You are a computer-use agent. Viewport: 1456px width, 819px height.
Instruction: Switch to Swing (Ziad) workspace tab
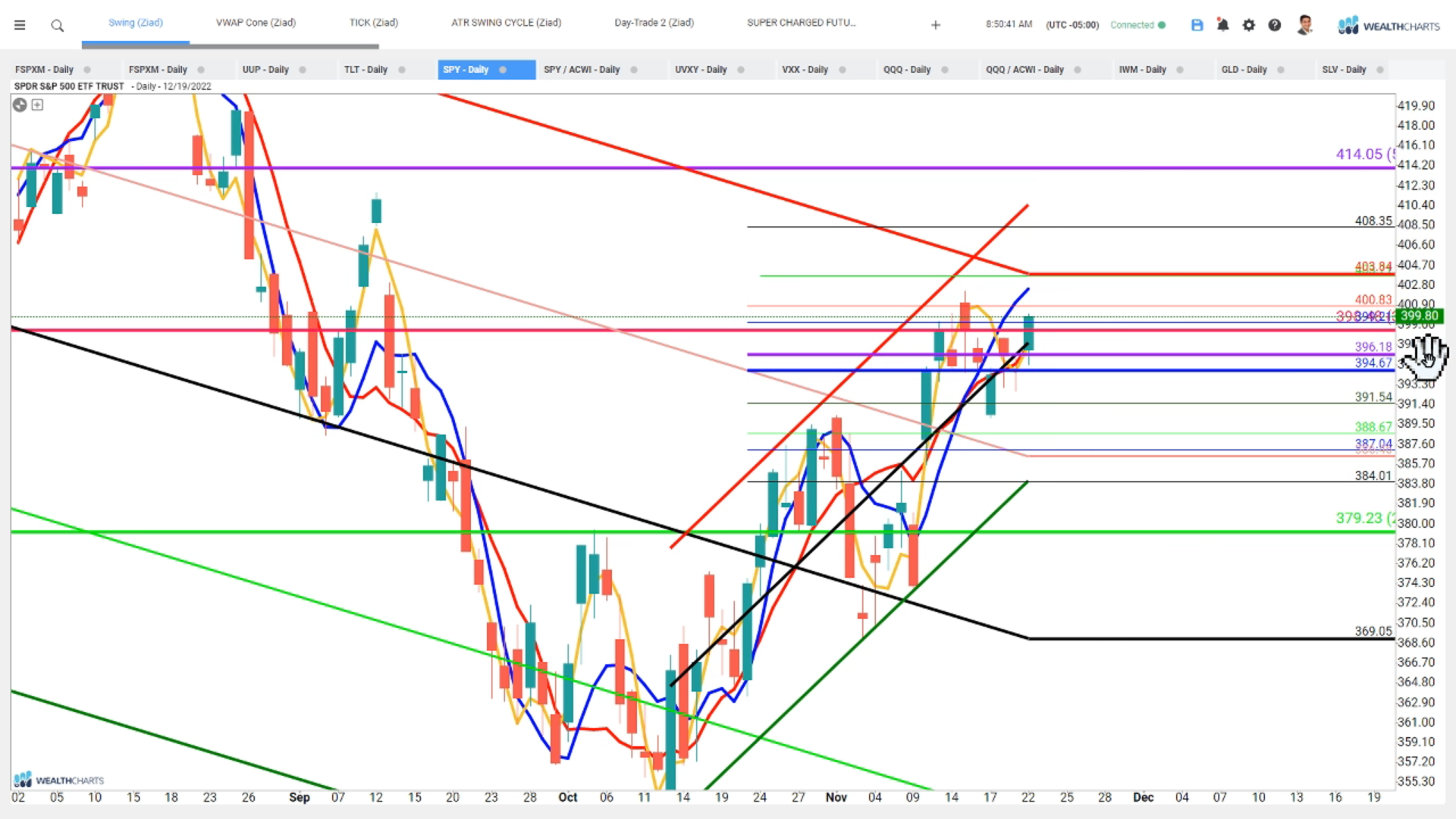click(136, 23)
